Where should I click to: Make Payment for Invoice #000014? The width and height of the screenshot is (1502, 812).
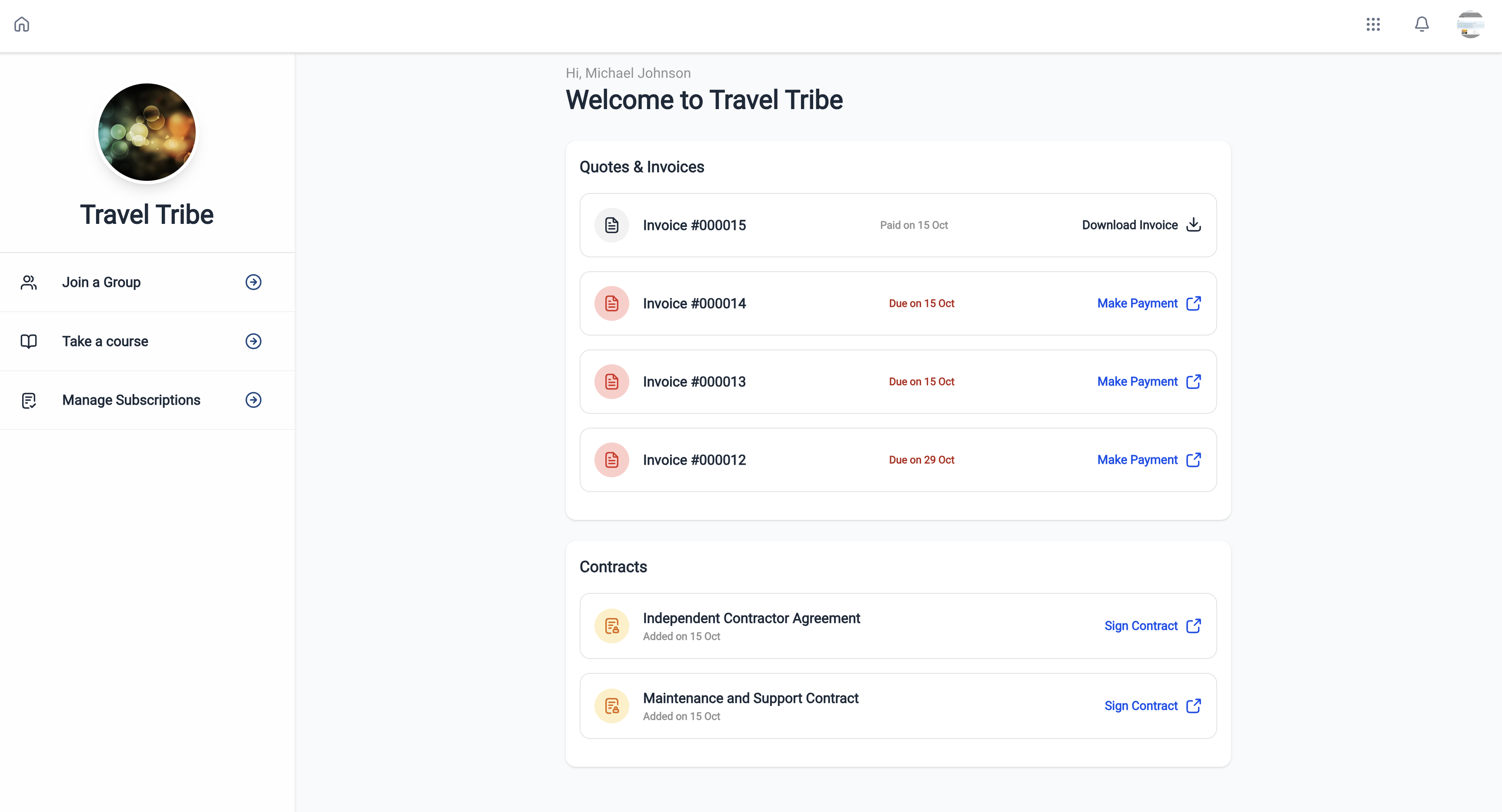(1137, 303)
